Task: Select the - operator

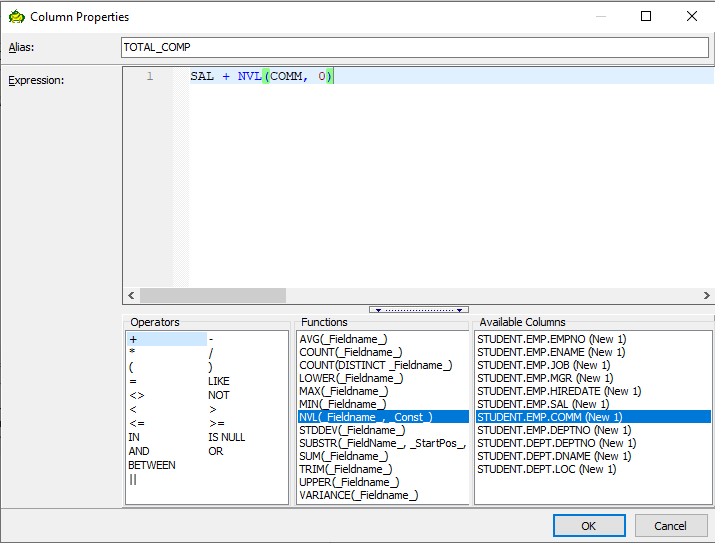Action: coord(211,339)
